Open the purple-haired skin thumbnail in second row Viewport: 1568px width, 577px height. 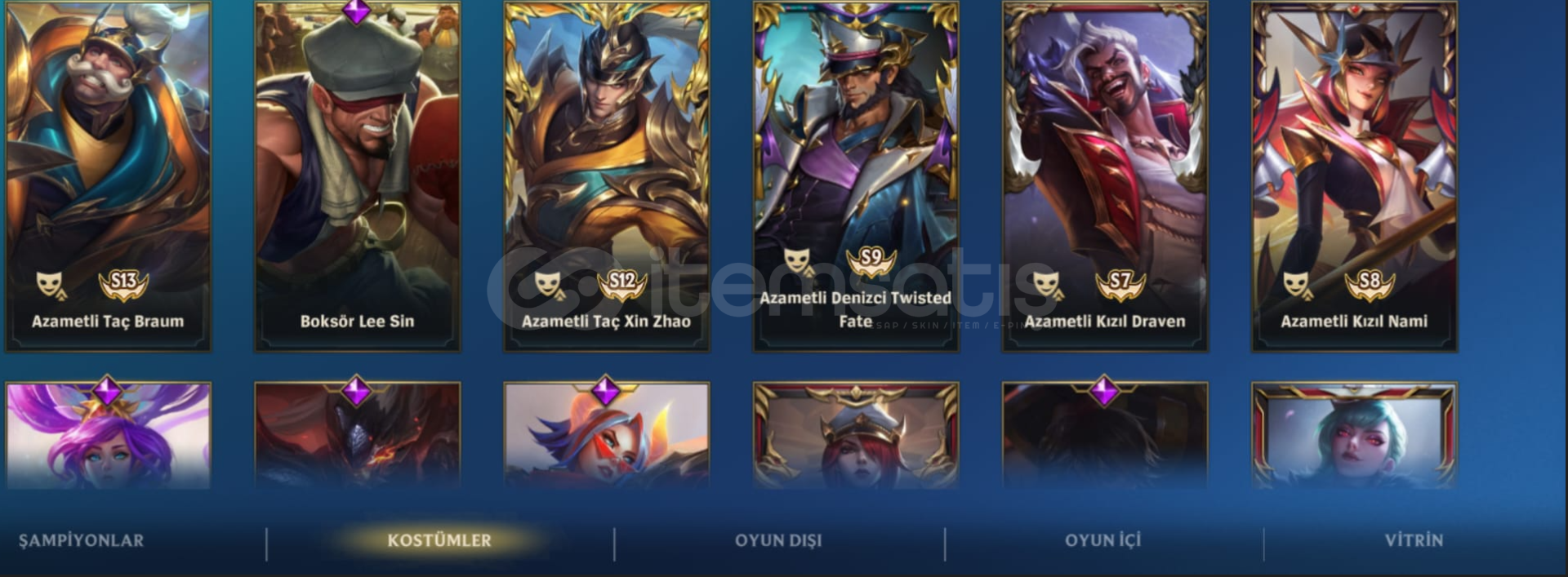[x=108, y=436]
